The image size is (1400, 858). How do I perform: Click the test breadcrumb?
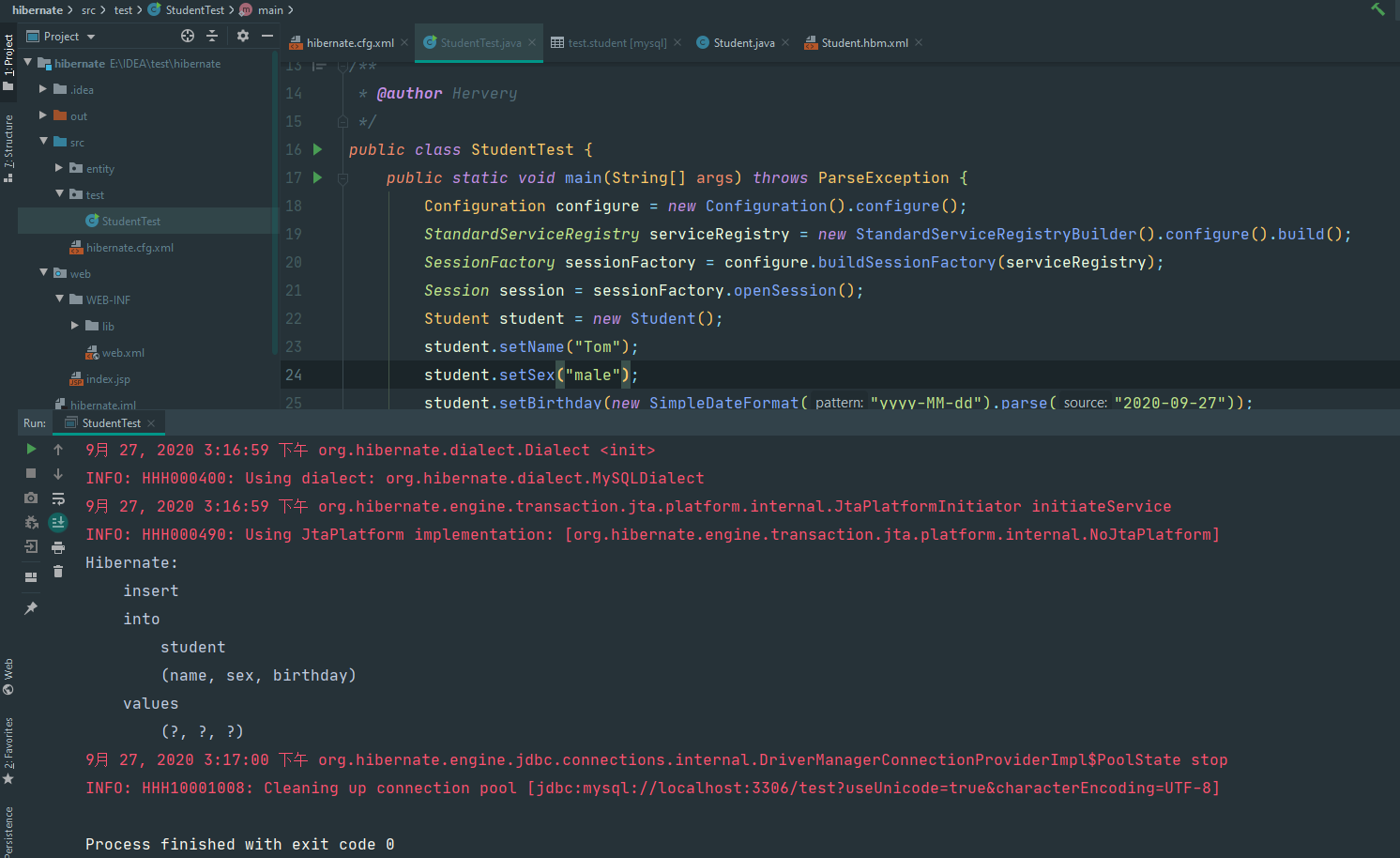(123, 9)
